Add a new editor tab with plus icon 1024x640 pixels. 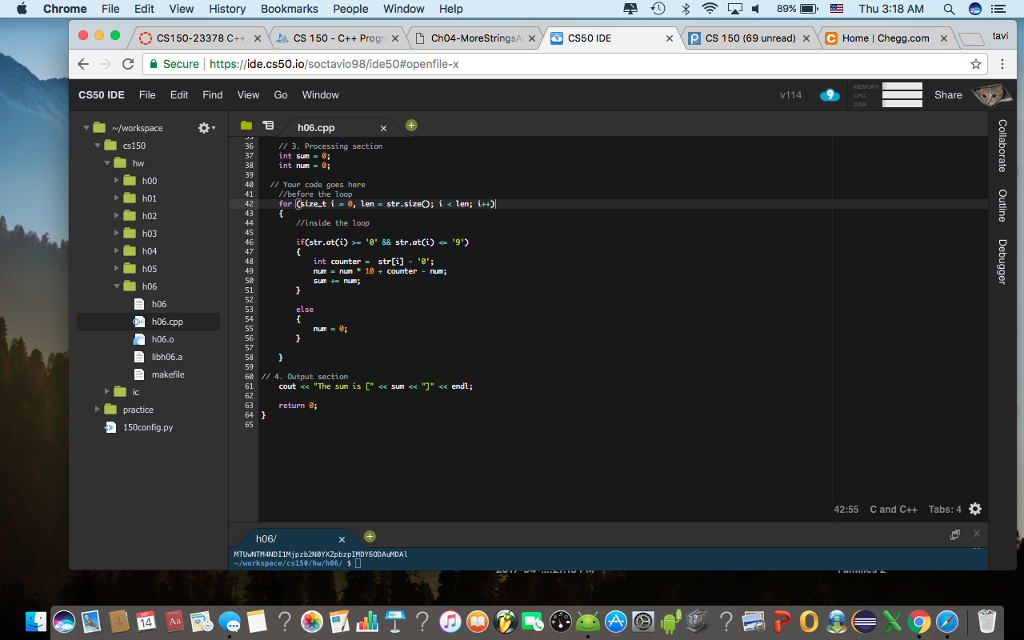411,125
